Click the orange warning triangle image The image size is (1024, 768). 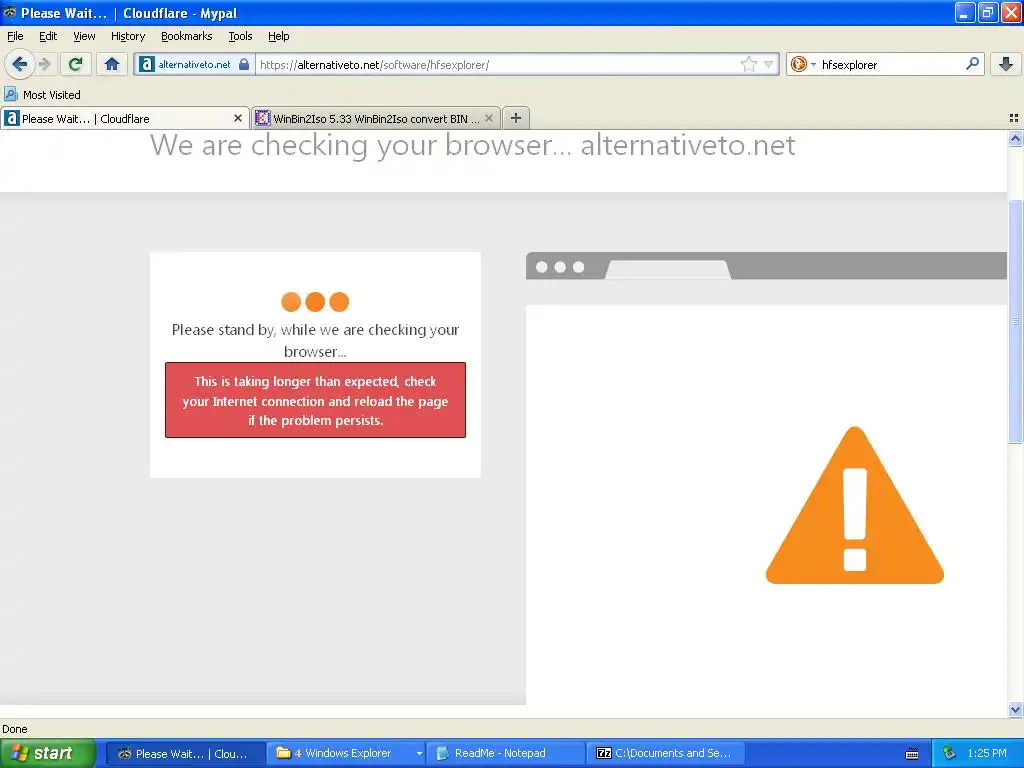854,505
